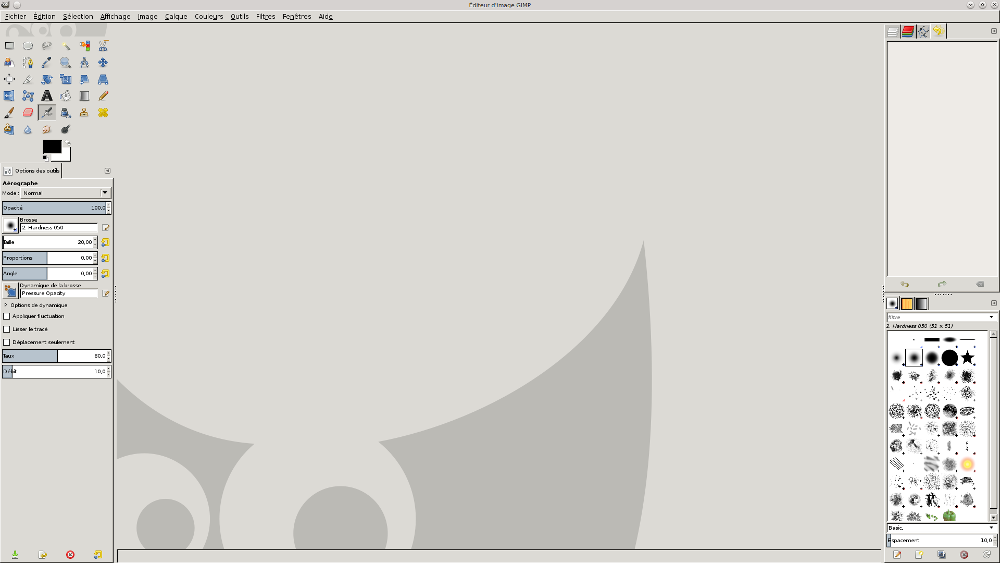Viewport: 1000px width, 563px height.
Task: Adjust the Opacité slider
Action: click(56, 208)
